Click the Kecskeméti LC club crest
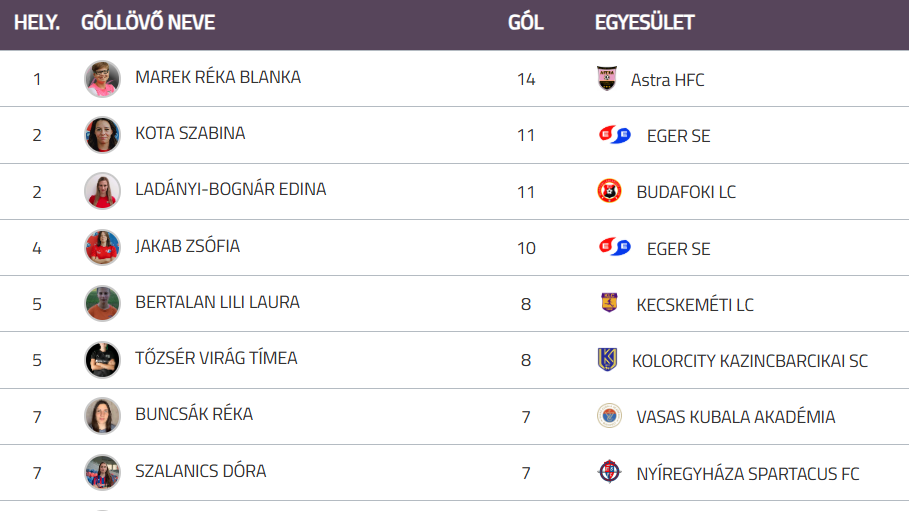 click(x=609, y=303)
